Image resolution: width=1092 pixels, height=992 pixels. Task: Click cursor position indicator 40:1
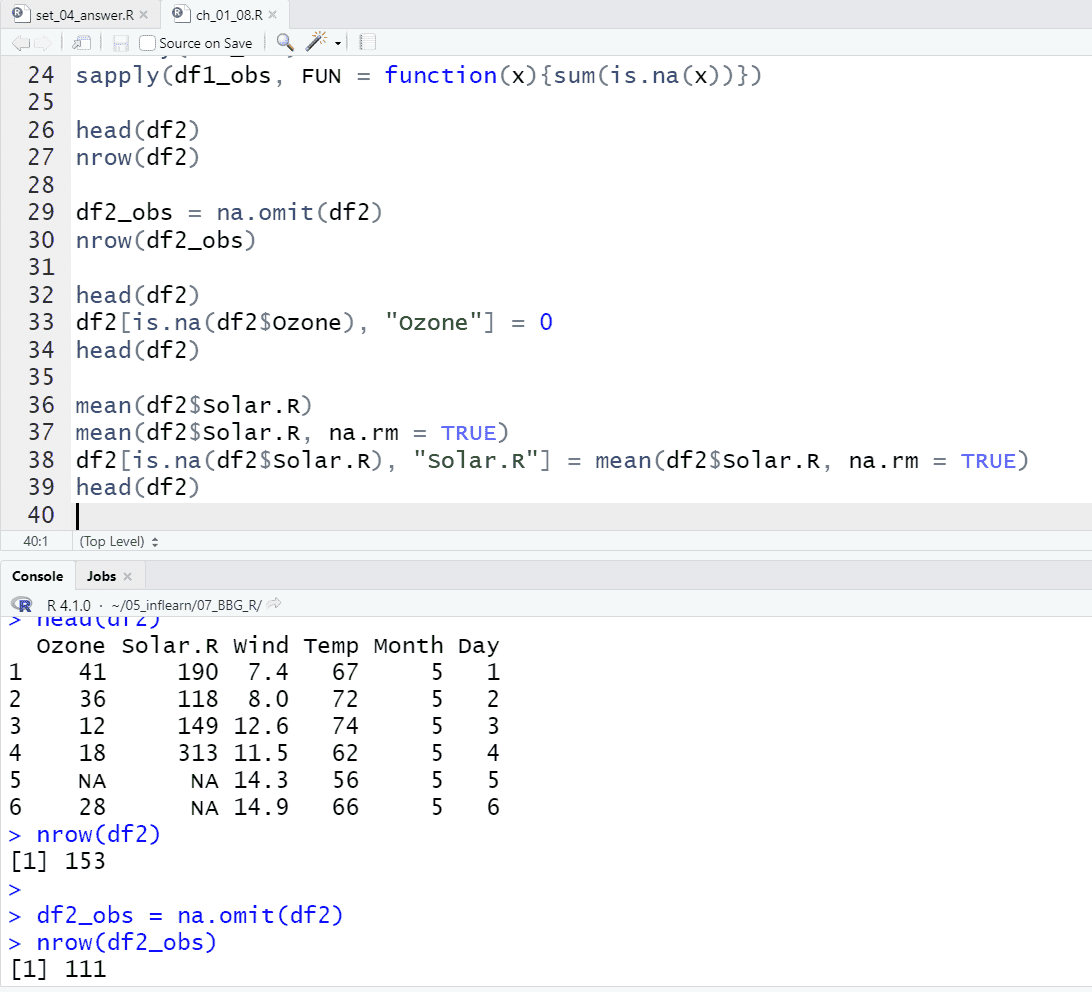pyautogui.click(x=36, y=541)
